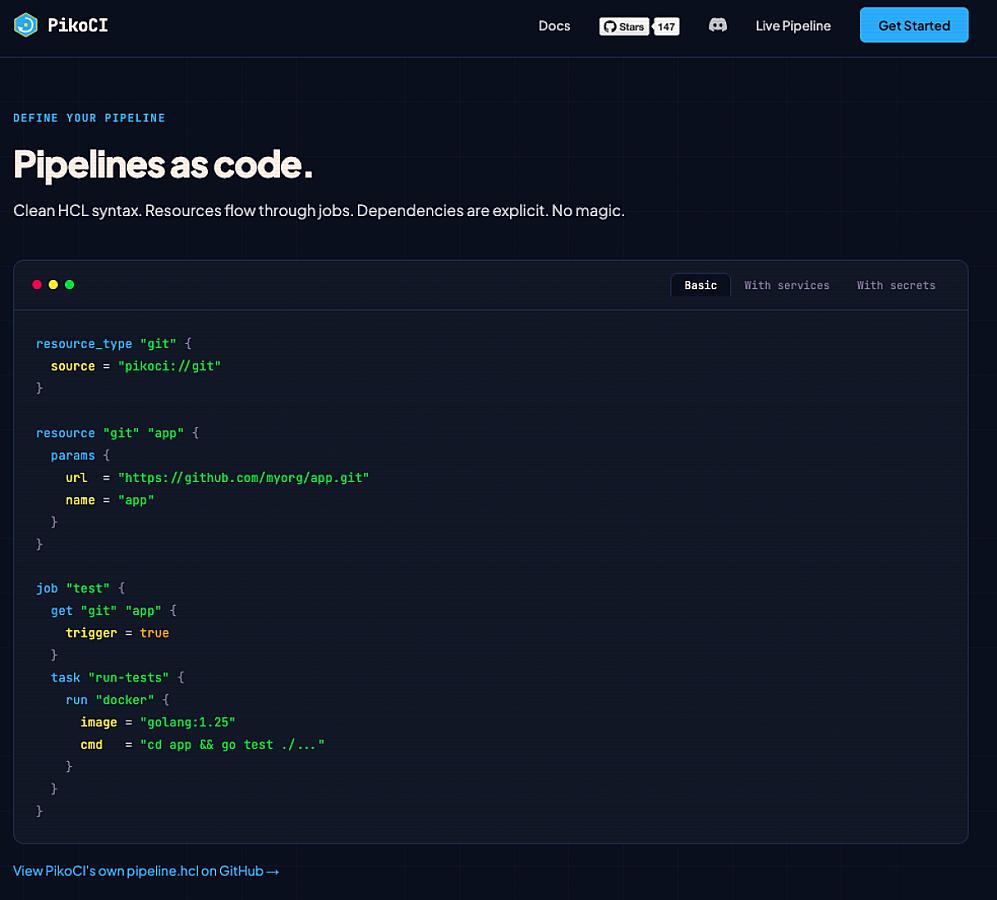Open the Discord icon link
Screen dimensions: 997x900
718,25
